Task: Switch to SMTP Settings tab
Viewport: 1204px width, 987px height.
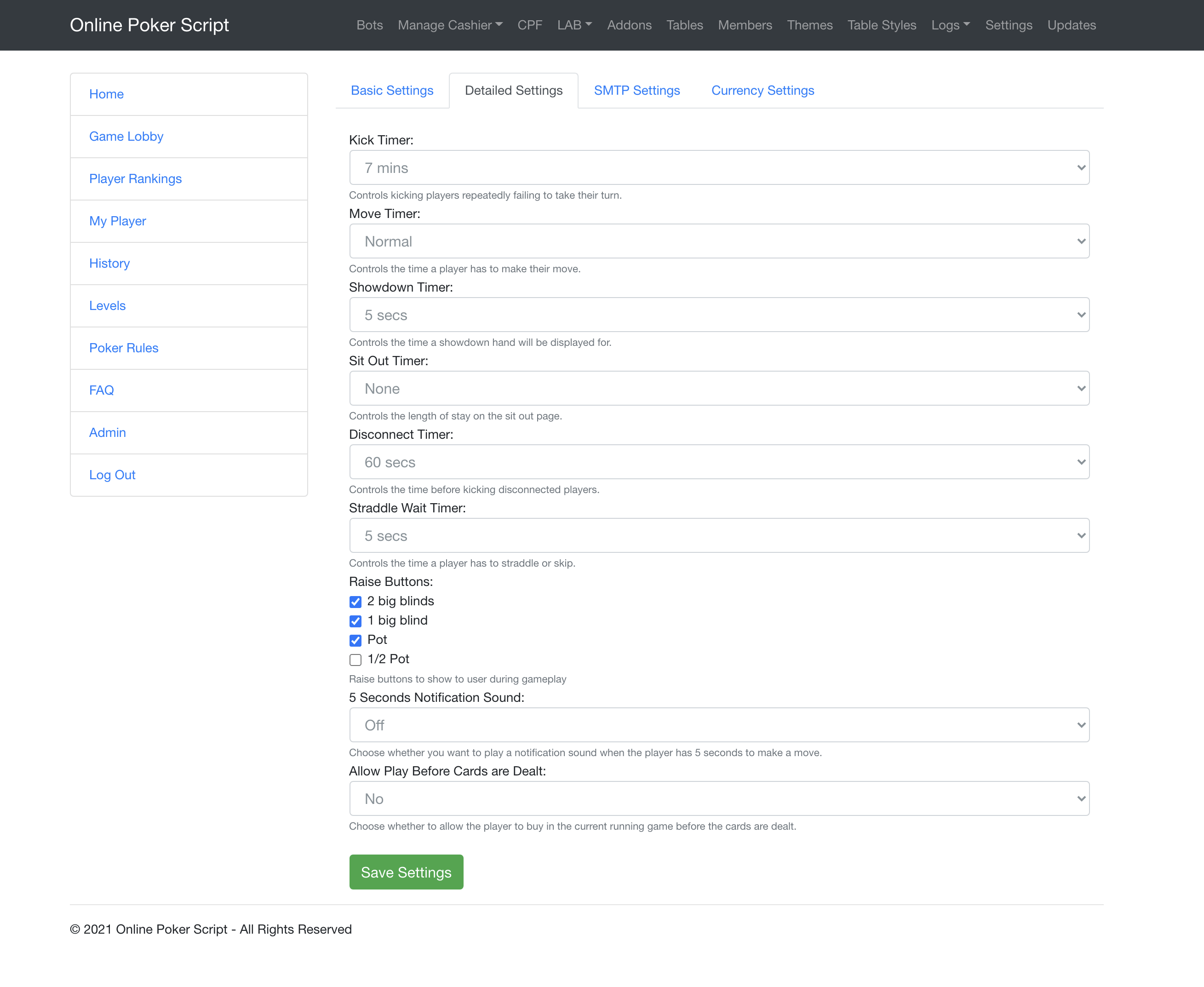Action: coord(636,91)
